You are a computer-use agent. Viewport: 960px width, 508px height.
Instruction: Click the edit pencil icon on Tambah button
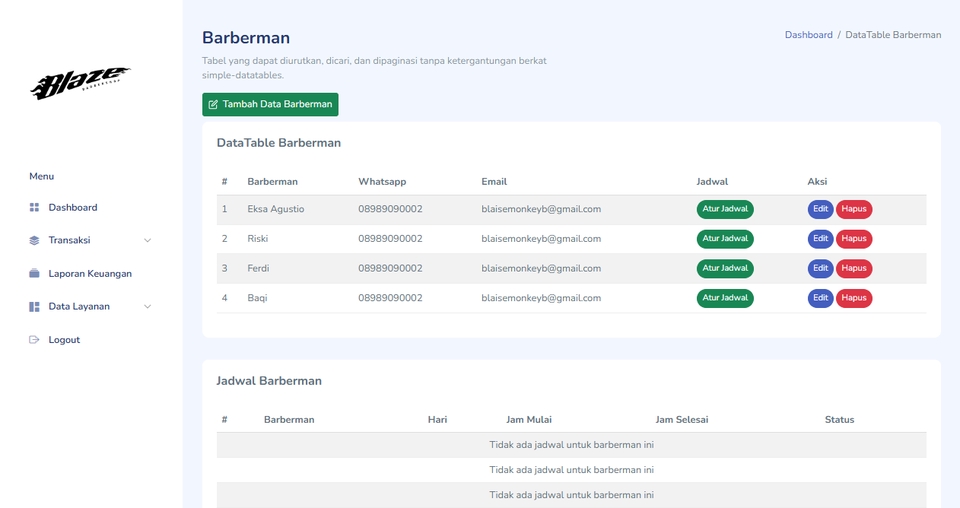[213, 105]
